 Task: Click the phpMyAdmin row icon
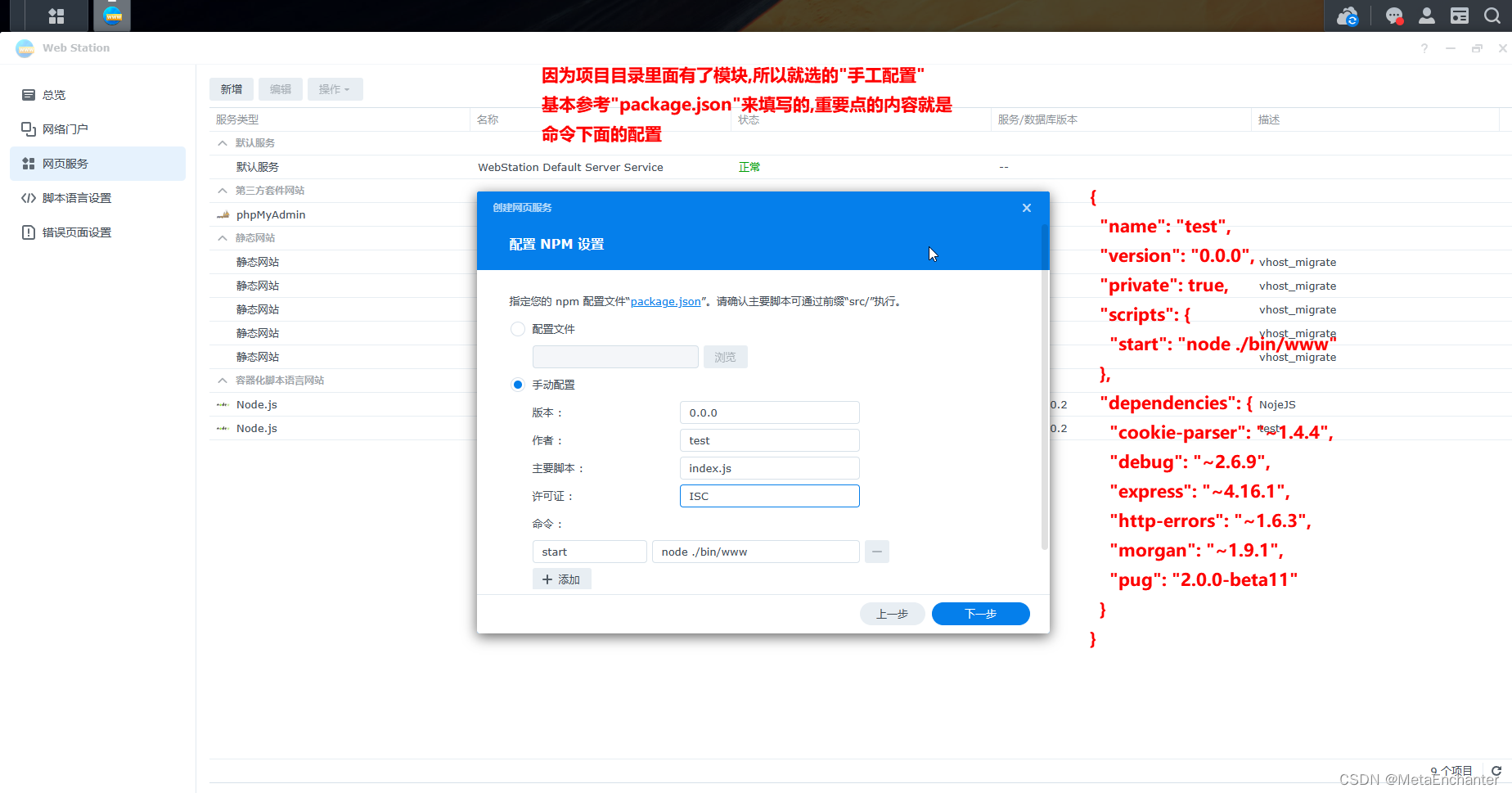223,214
